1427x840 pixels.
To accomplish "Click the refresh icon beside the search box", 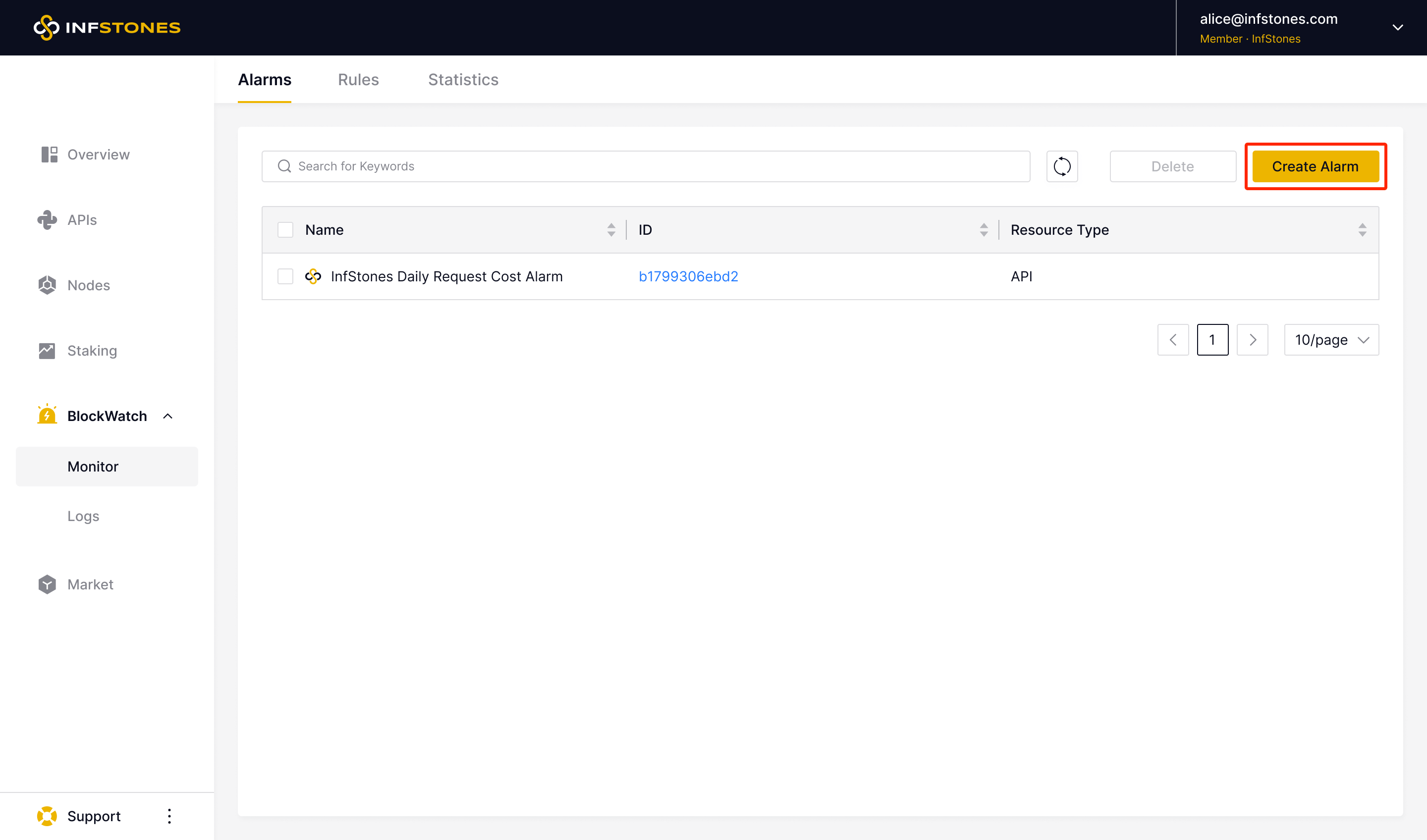I will click(x=1062, y=166).
